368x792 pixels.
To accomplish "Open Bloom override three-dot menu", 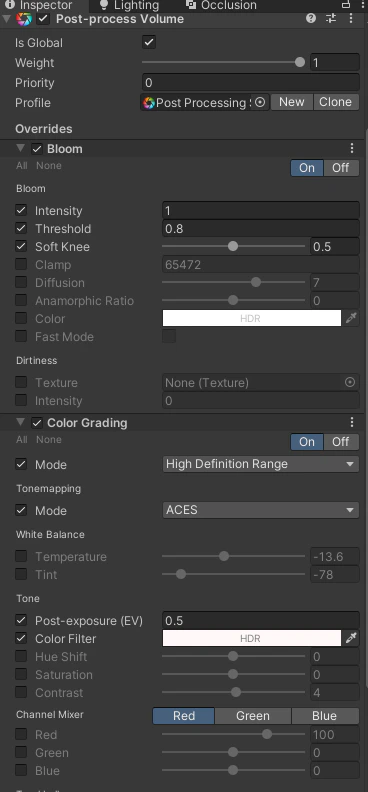I will [352, 148].
